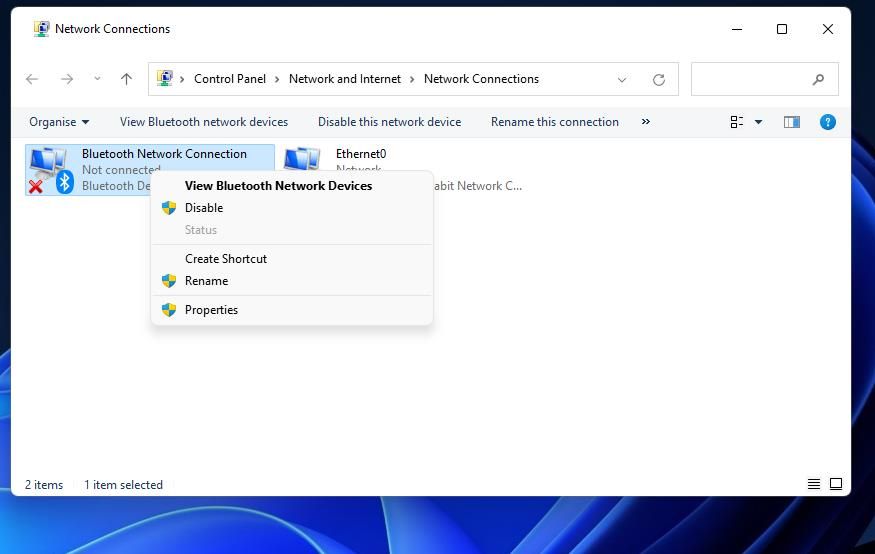Image resolution: width=875 pixels, height=554 pixels.
Task: Show more toolbar commands chevron
Action: click(646, 122)
